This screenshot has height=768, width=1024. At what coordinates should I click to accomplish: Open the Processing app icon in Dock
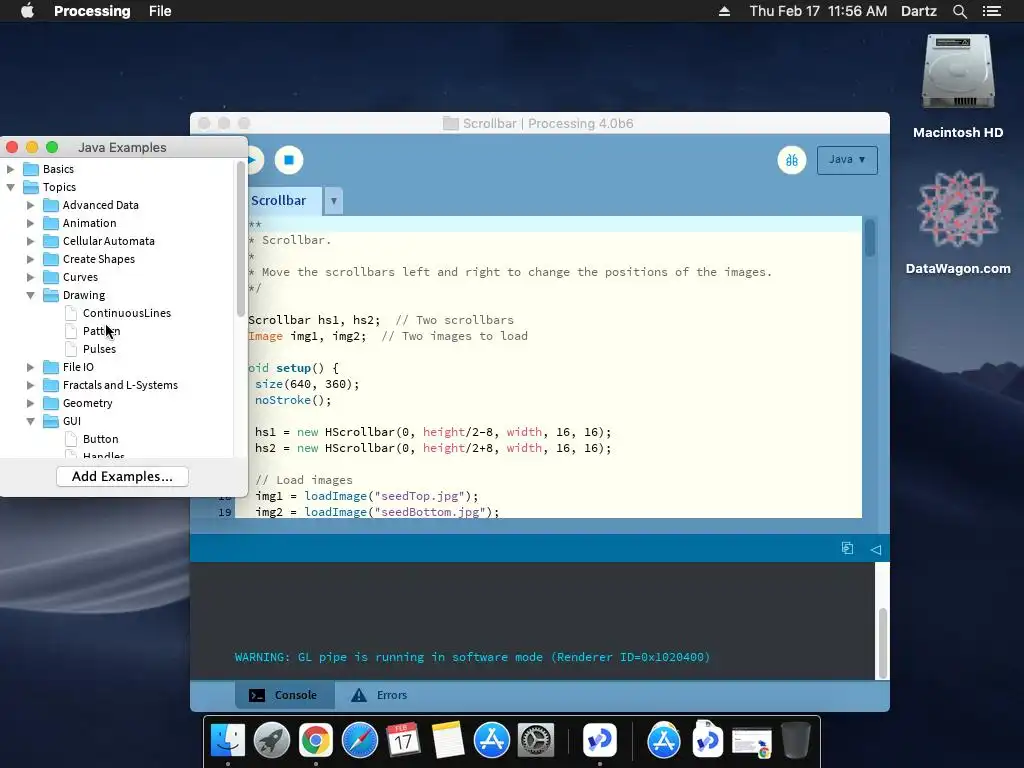point(600,740)
